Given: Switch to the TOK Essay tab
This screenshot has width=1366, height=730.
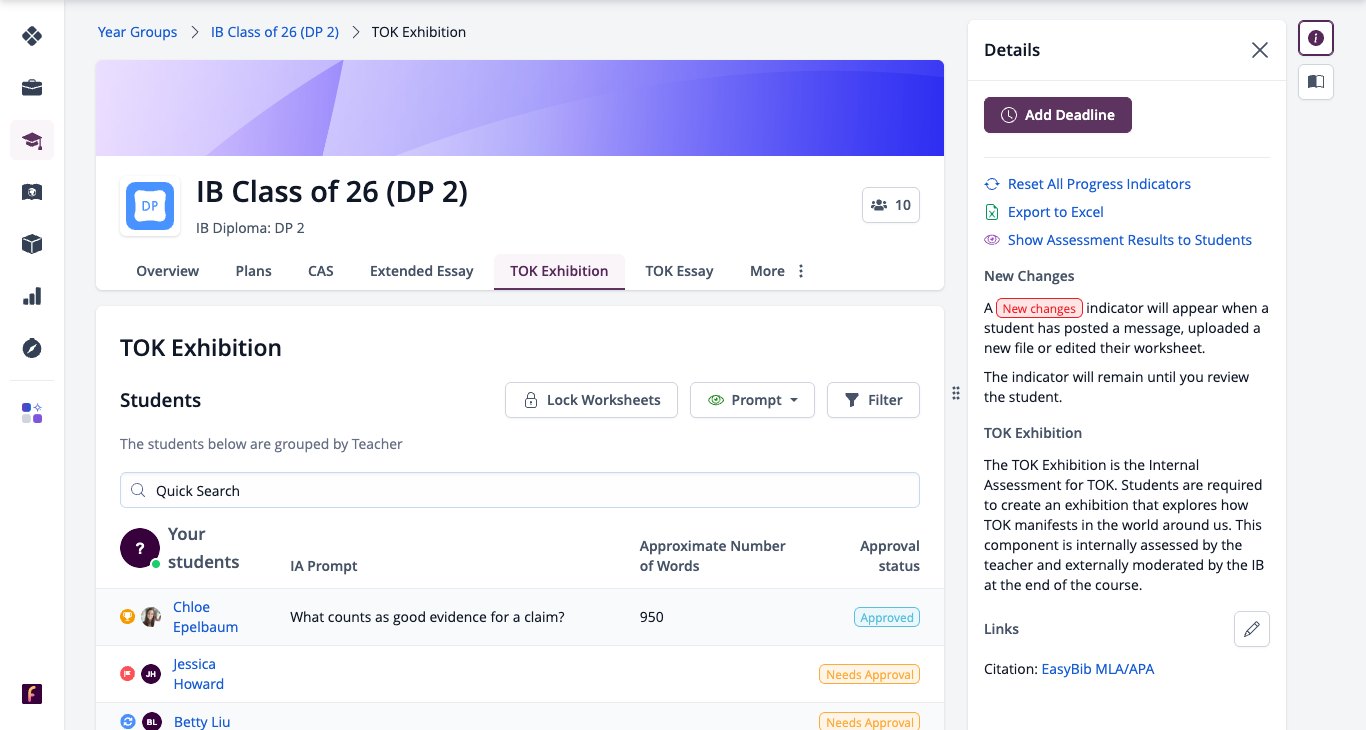Looking at the screenshot, I should click(679, 271).
